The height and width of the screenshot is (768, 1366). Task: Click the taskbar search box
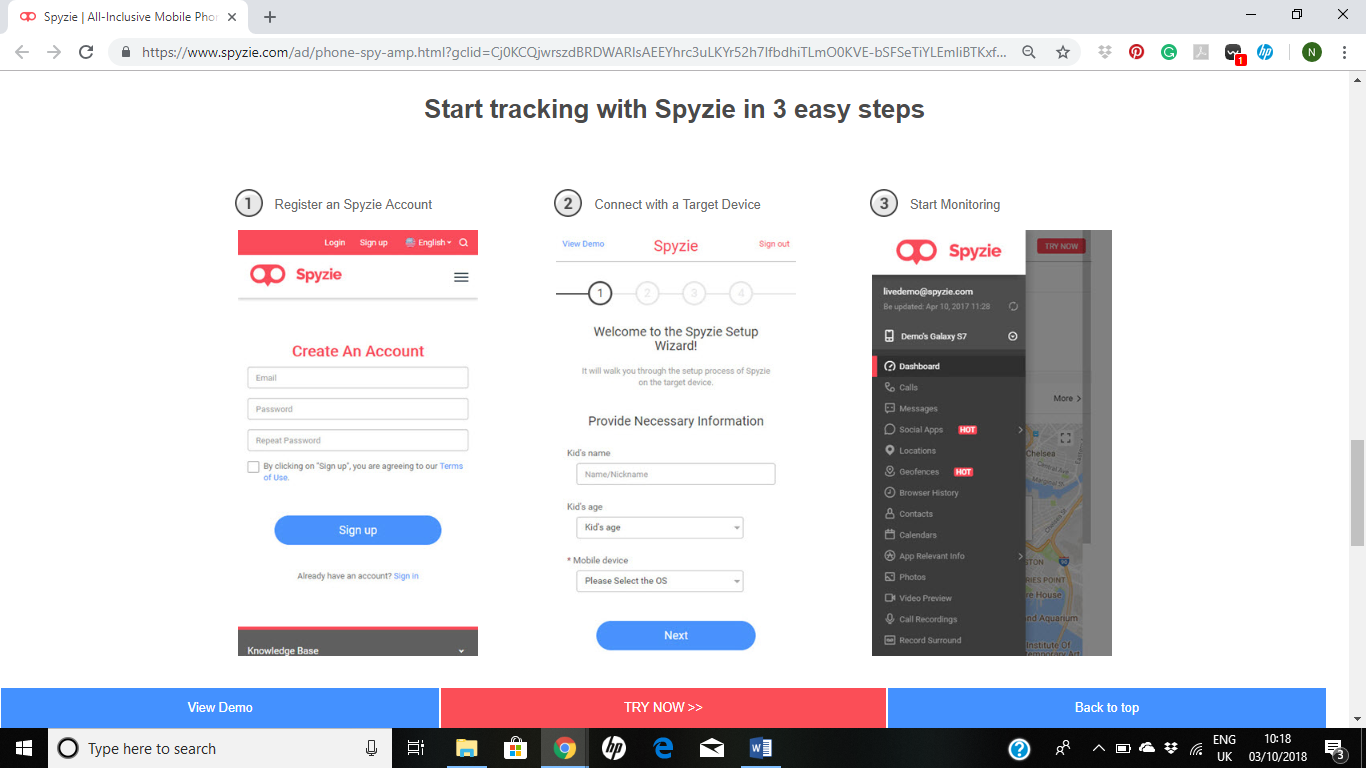[x=218, y=748]
